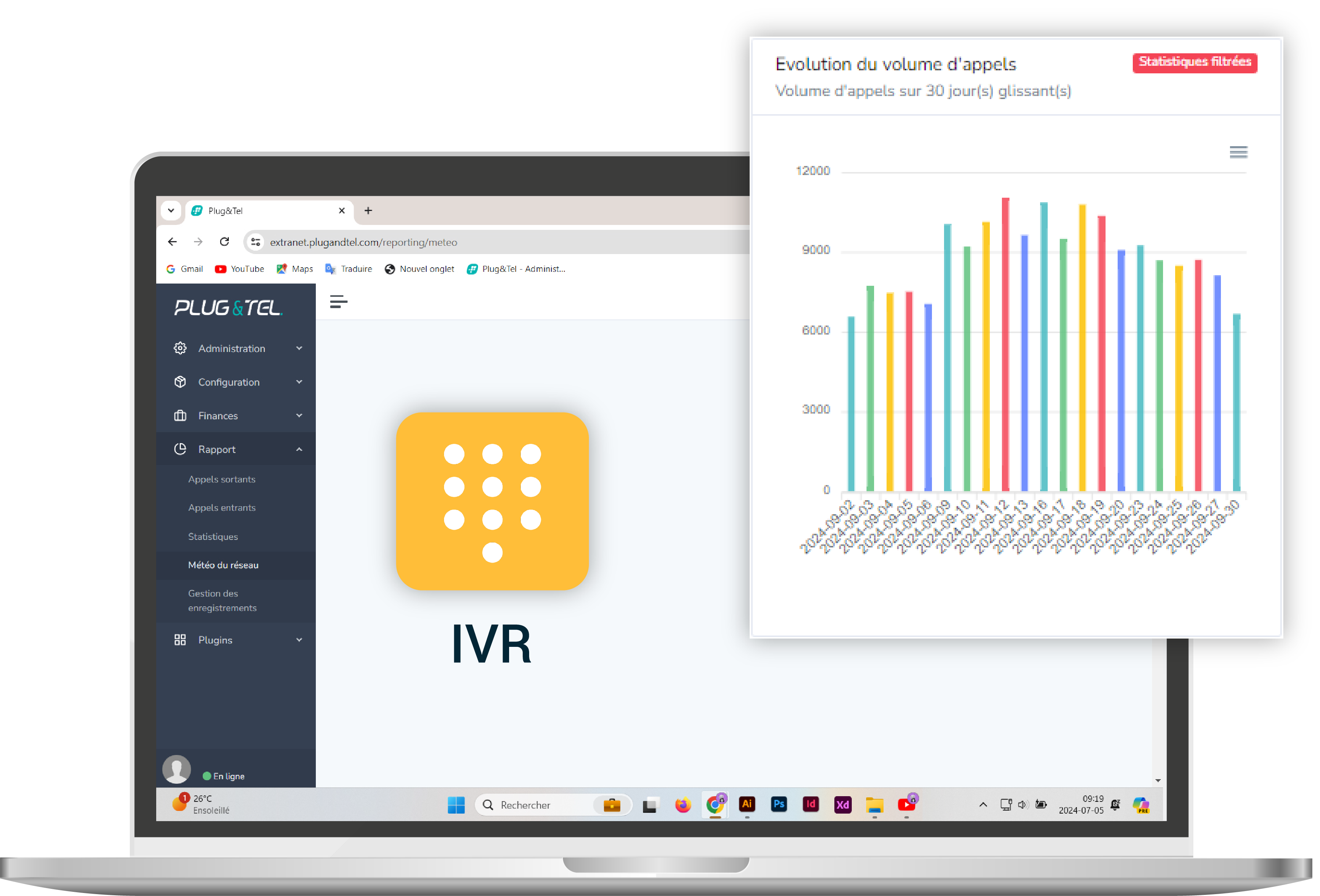Toggle the sidebar hamburger menu icon
Screen dimensions: 1320x896
tap(339, 302)
